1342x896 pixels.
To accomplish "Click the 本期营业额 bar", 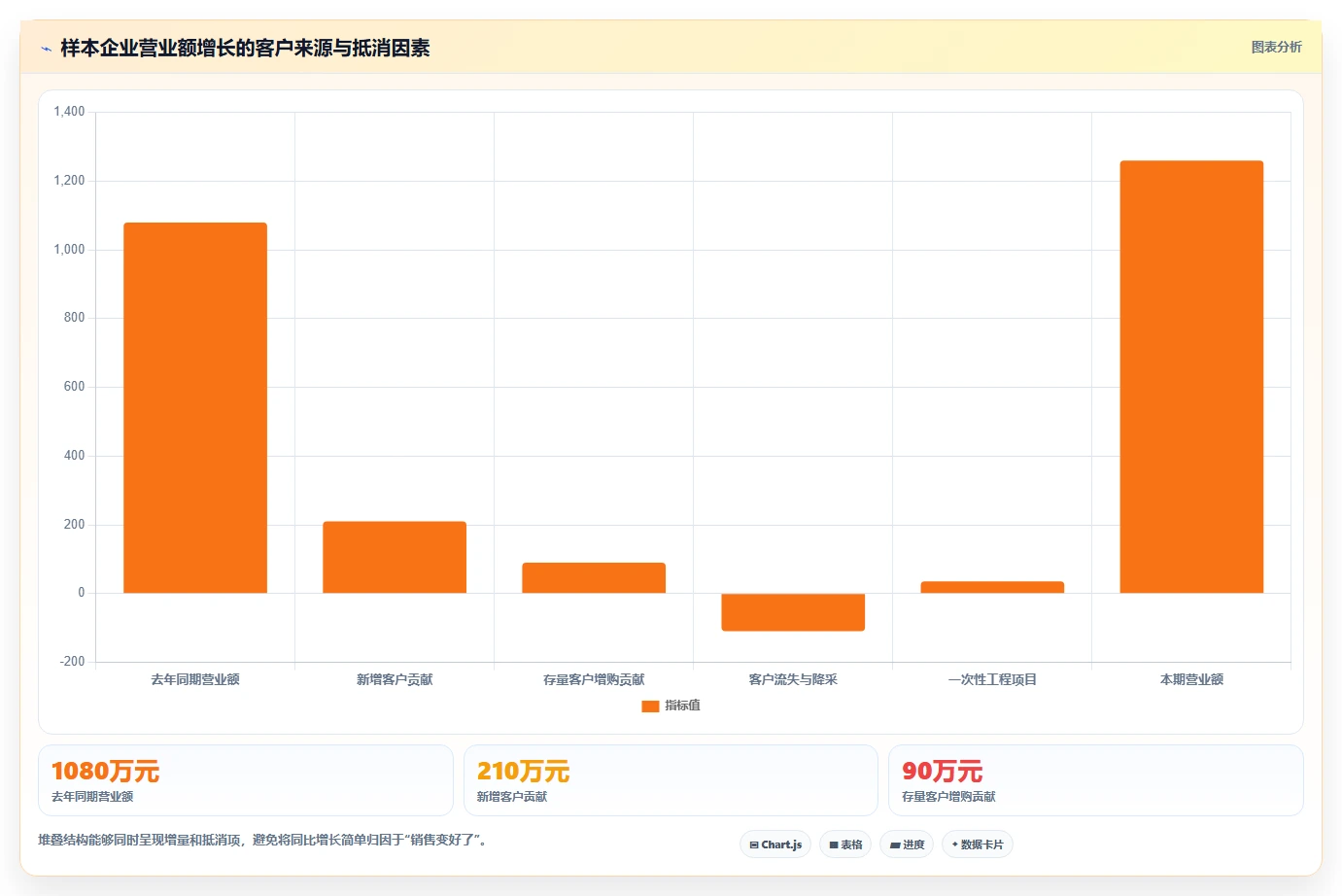I will (x=1191, y=377).
